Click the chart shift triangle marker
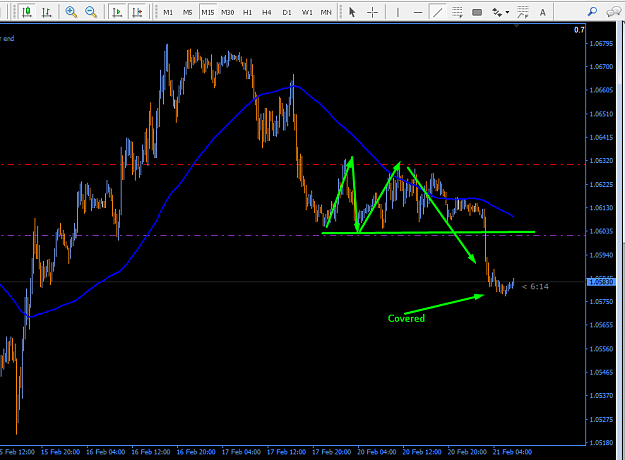The image size is (625, 460). pyautogui.click(x=517, y=26)
